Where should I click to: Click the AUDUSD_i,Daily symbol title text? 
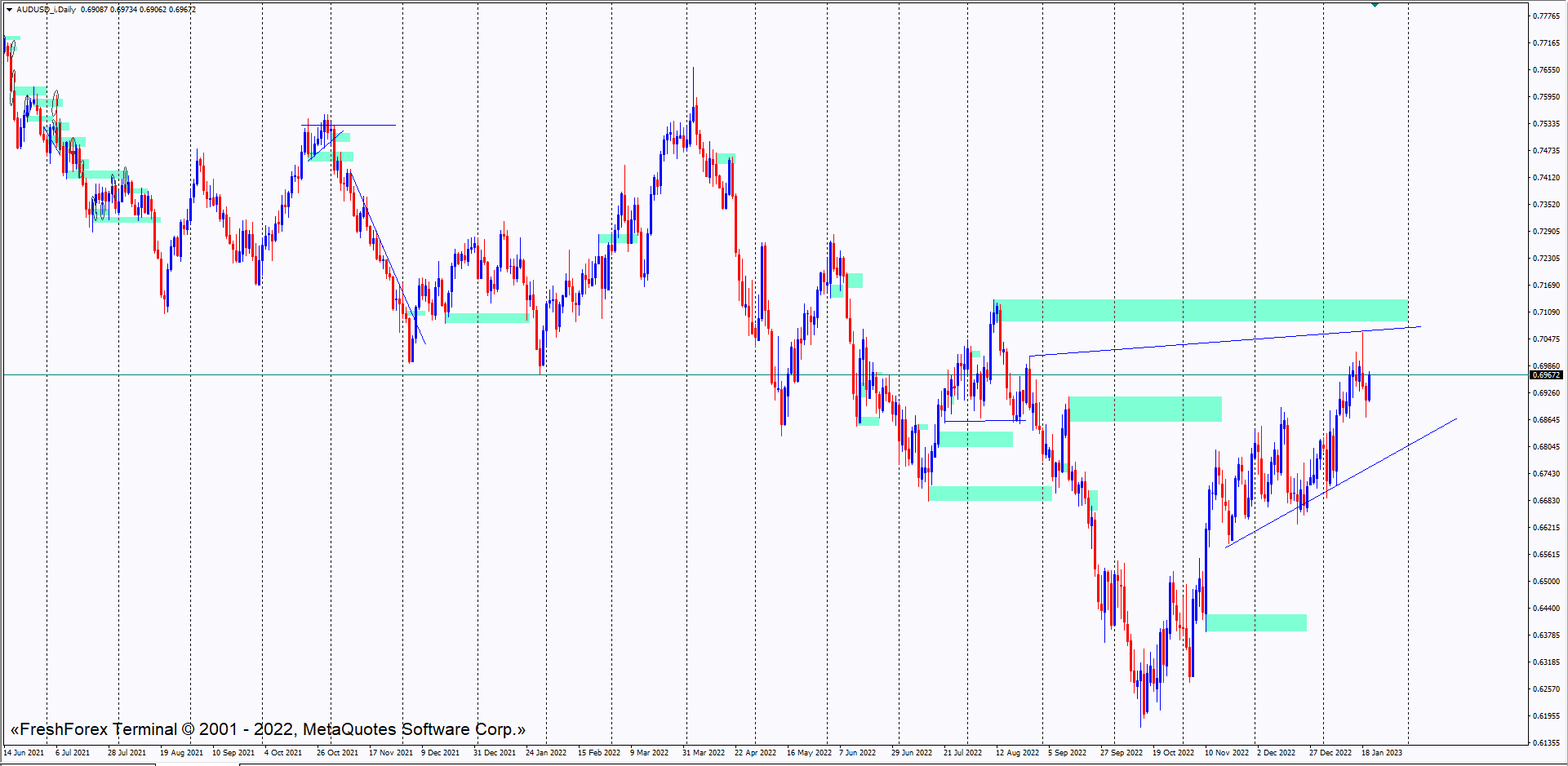(x=47, y=10)
